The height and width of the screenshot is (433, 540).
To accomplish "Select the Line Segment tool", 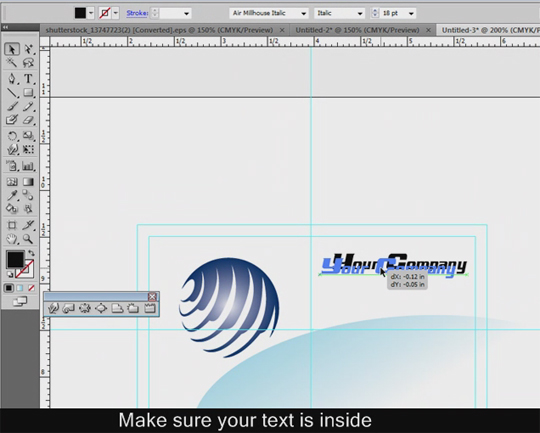I will click(12, 93).
